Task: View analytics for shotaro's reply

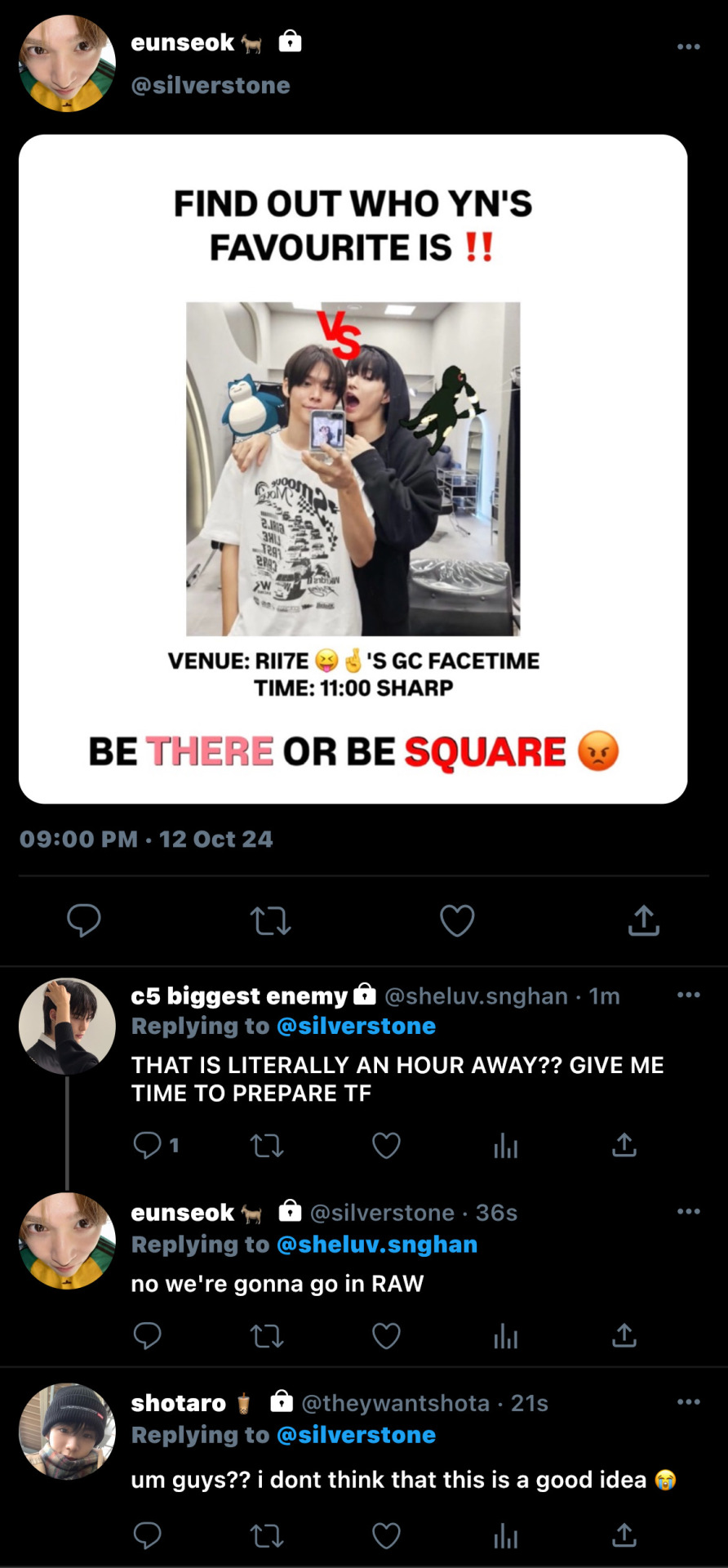Action: [505, 1536]
